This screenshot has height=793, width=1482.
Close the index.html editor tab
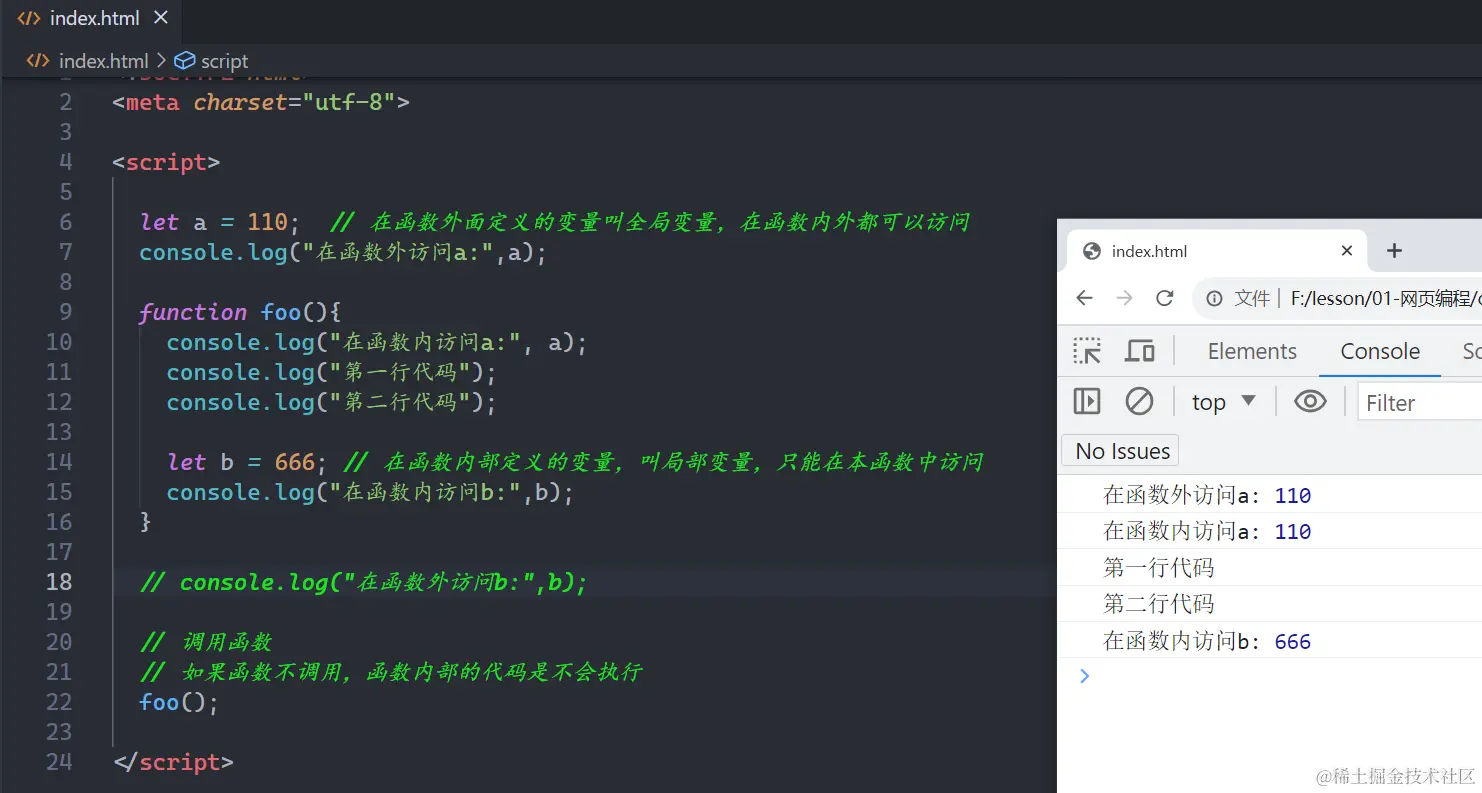[x=161, y=18]
